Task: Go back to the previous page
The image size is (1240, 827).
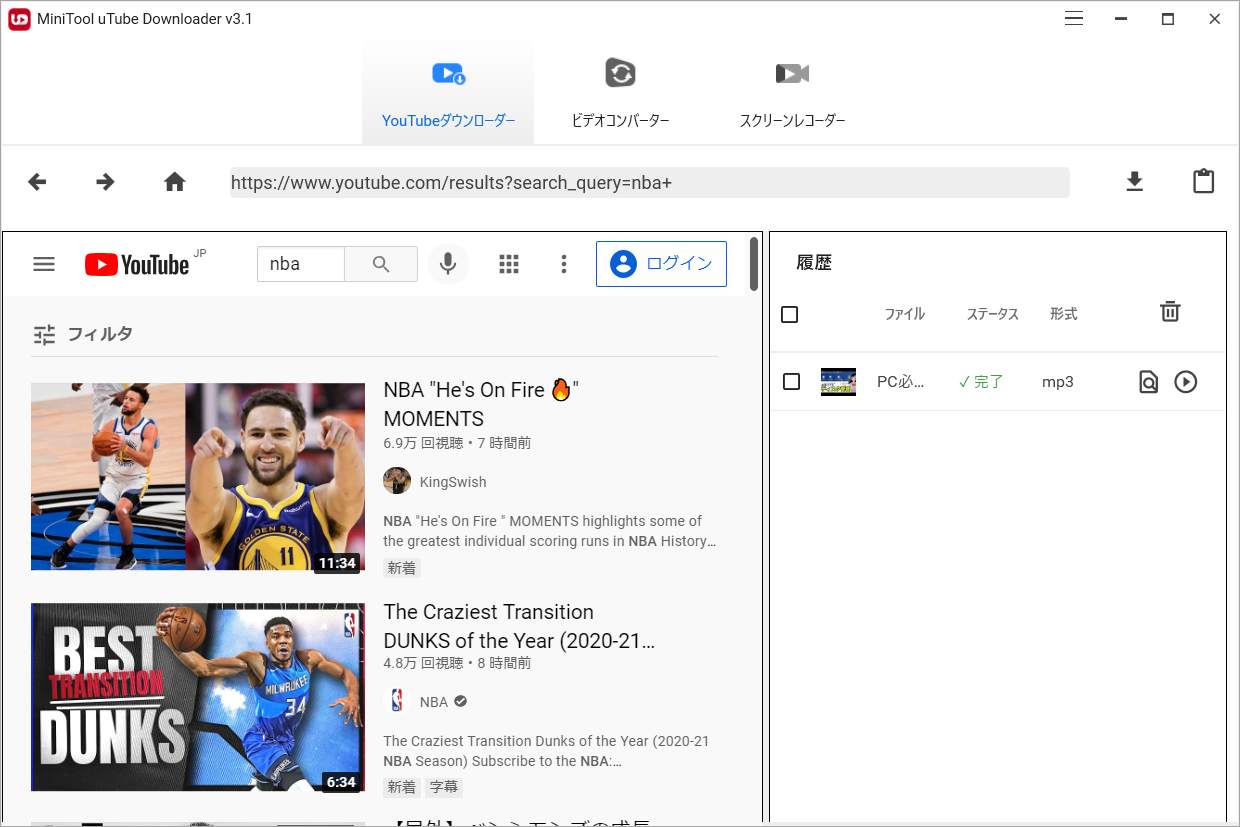Action: pos(37,182)
